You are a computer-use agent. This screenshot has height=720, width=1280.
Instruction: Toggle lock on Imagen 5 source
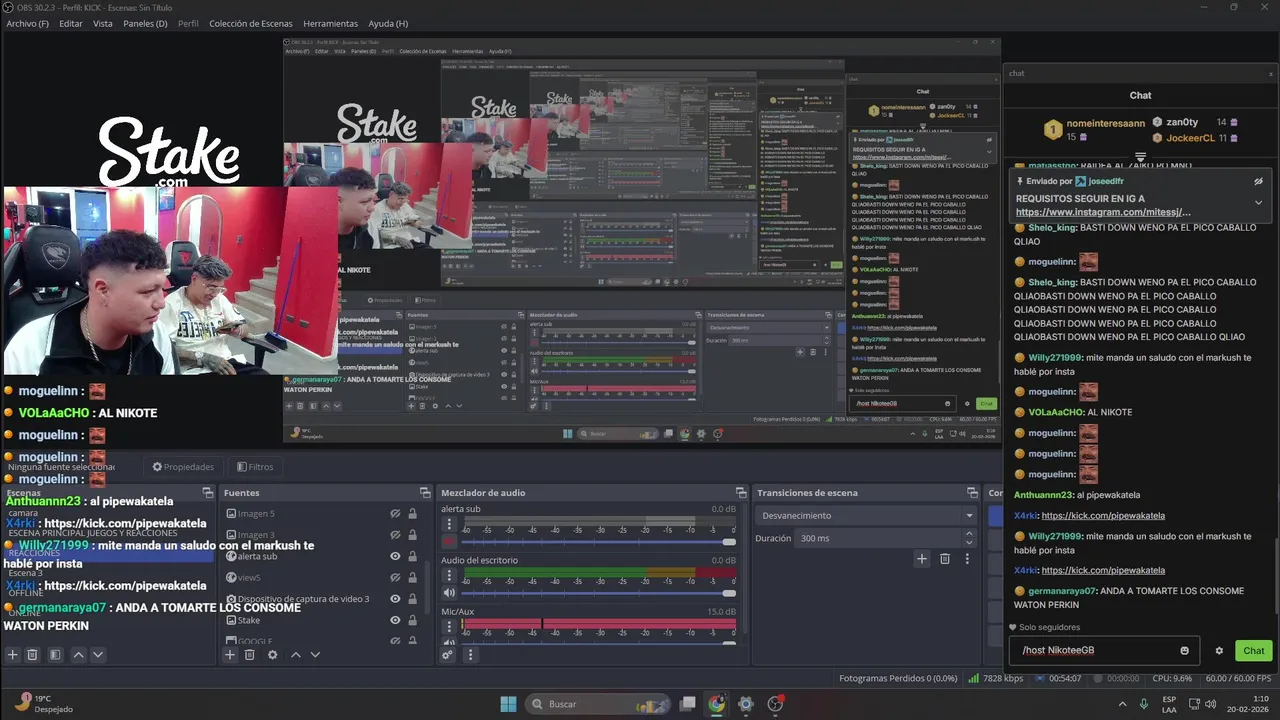tap(412, 513)
